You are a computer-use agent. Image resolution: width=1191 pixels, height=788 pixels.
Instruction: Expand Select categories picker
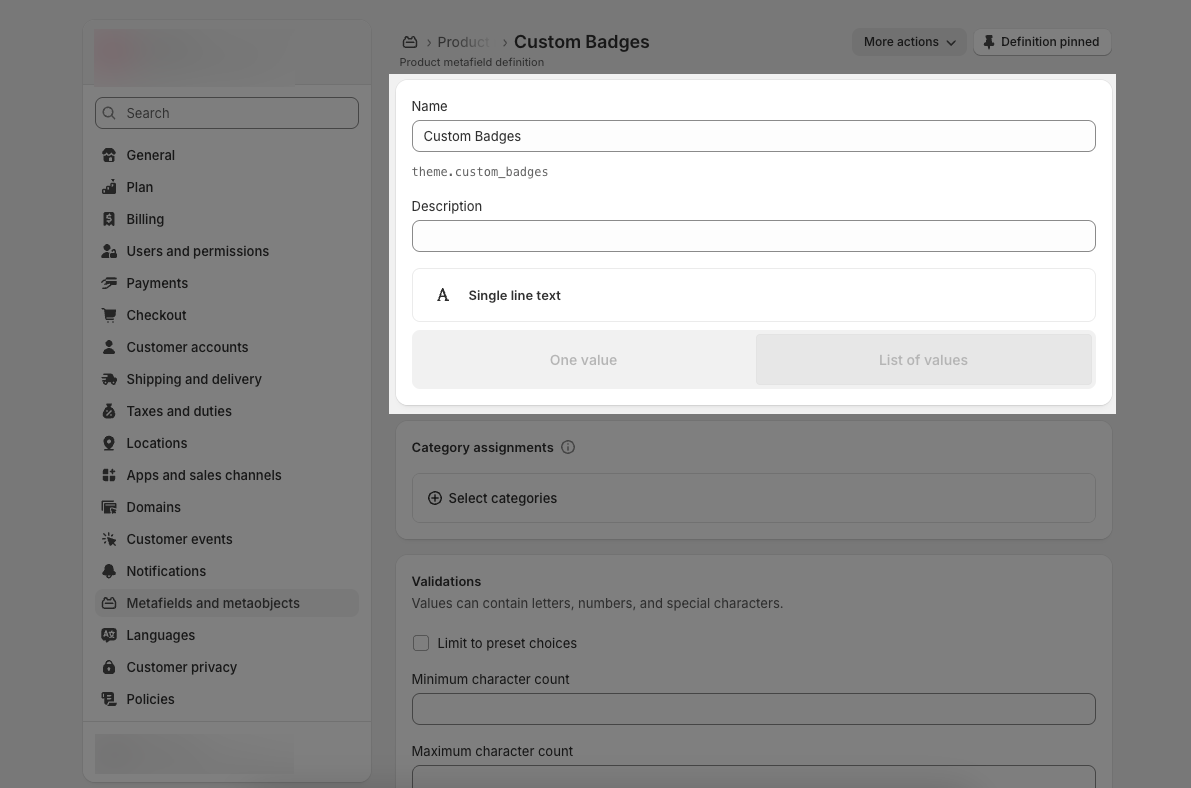tap(492, 498)
